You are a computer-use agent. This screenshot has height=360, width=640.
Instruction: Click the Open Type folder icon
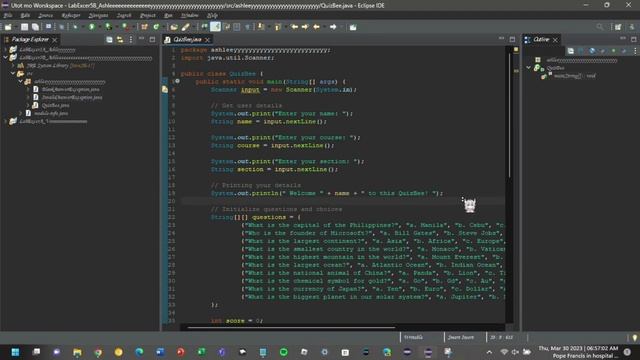point(174,27)
